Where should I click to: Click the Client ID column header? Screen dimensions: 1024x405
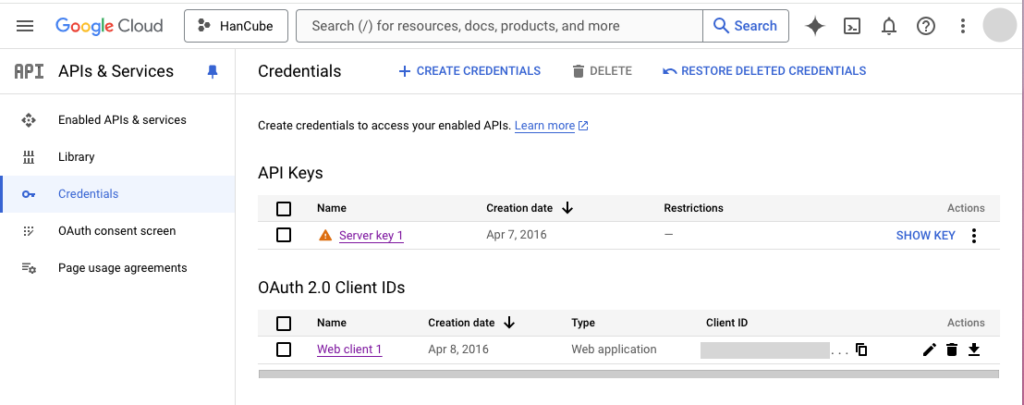(727, 323)
